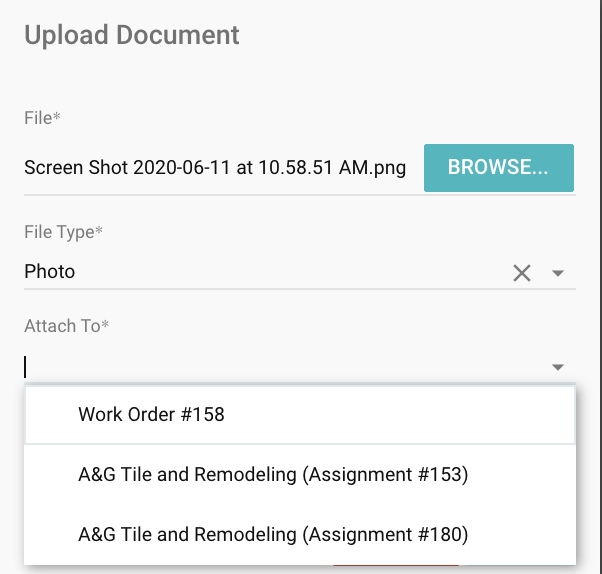The image size is (602, 574).
Task: Click the Upload Document heading
Action: [x=132, y=36]
